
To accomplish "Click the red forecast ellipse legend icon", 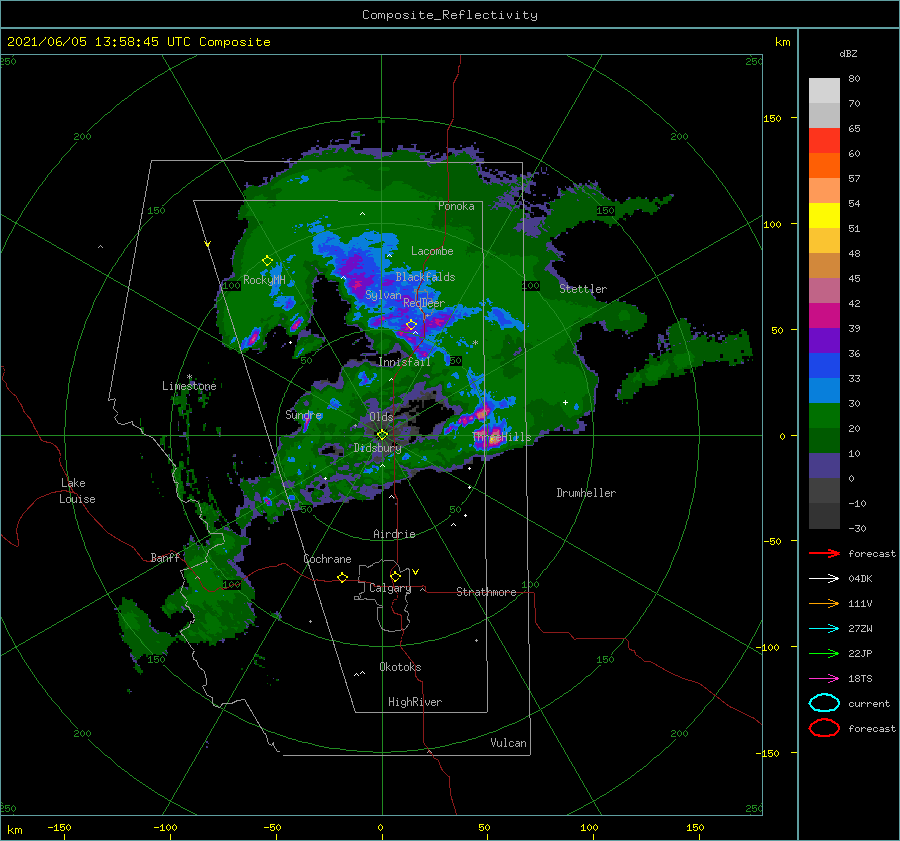I will pyautogui.click(x=824, y=728).
